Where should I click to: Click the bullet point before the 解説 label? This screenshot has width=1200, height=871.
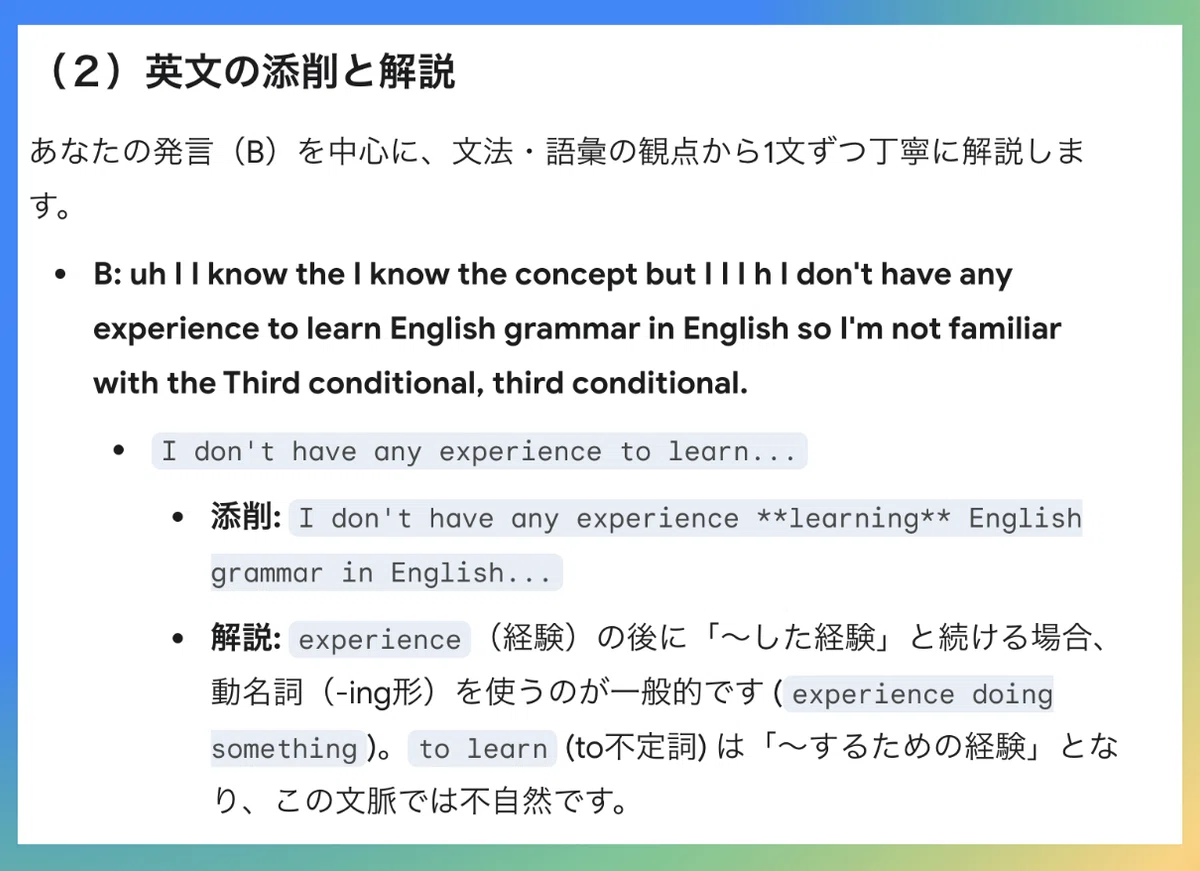(x=179, y=639)
